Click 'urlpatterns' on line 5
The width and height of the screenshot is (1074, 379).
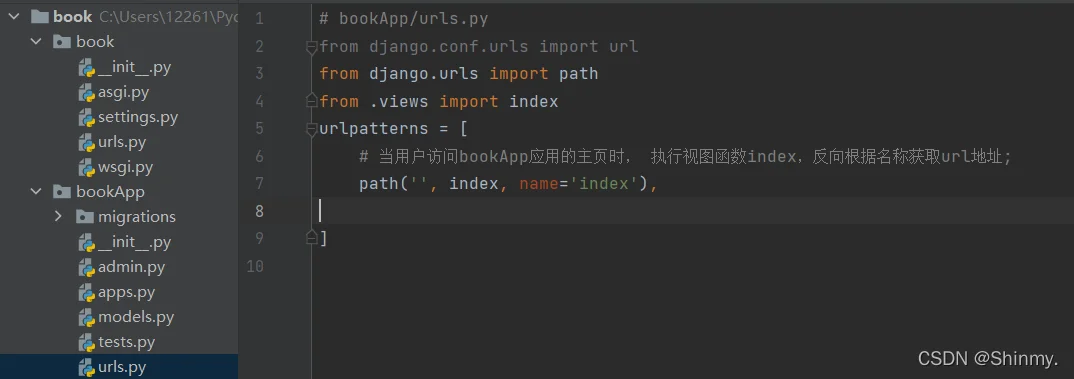click(x=374, y=129)
